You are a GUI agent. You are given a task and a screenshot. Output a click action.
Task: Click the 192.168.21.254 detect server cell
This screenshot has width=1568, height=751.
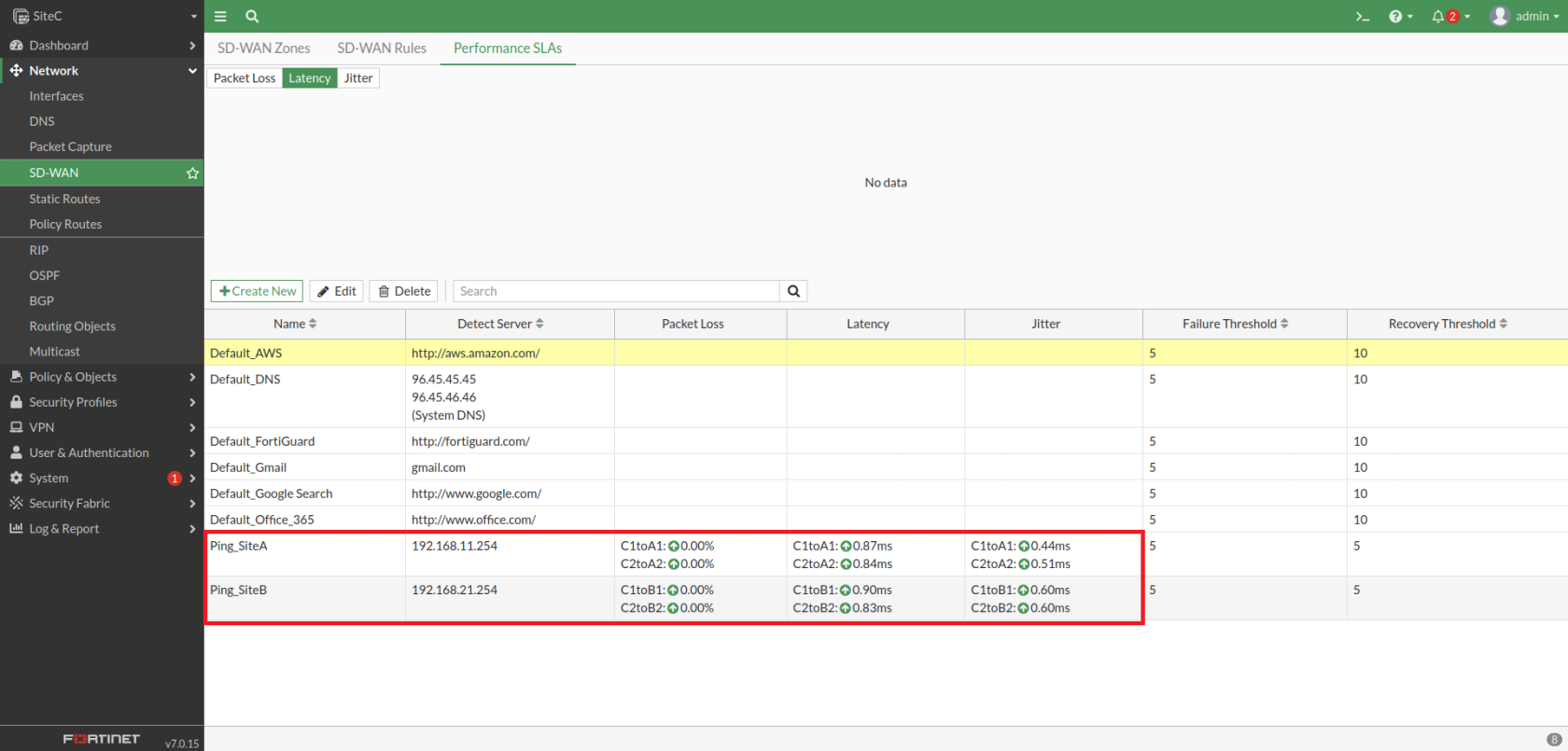pos(455,590)
